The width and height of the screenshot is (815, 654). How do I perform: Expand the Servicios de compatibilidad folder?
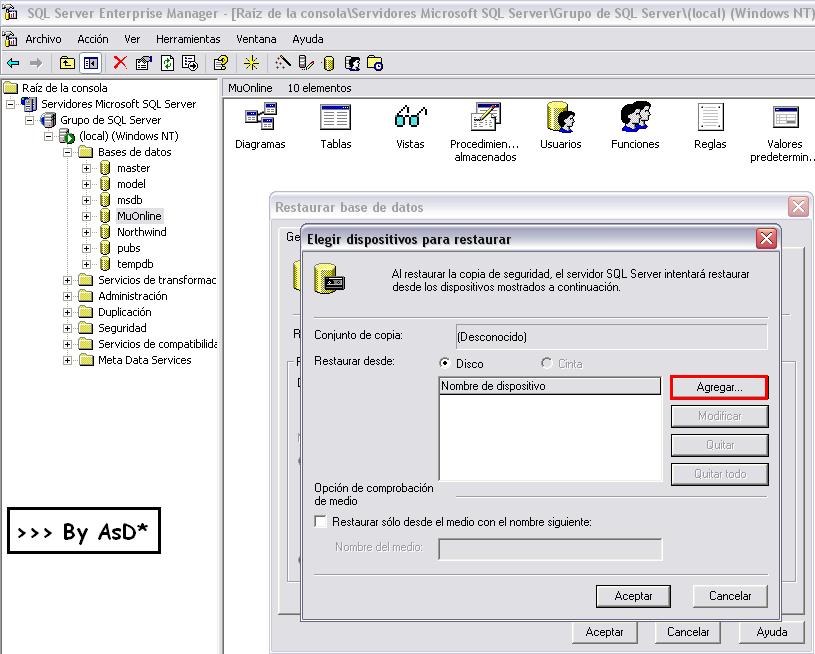click(67, 344)
